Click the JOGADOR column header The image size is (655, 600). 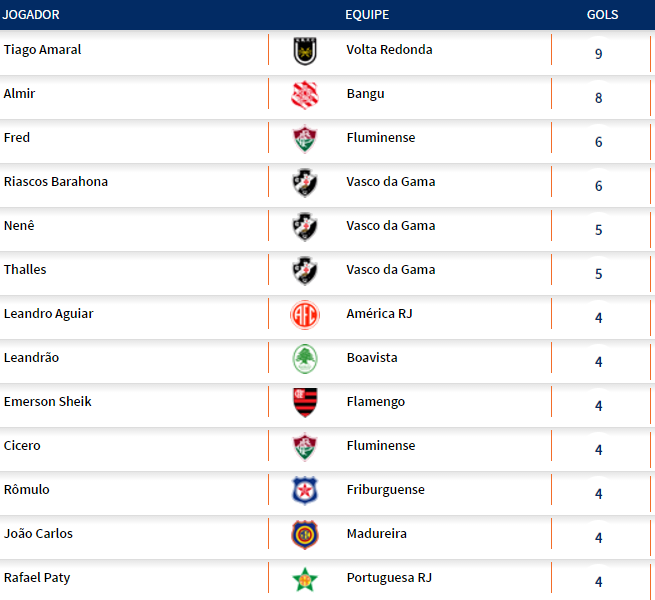pos(32,15)
